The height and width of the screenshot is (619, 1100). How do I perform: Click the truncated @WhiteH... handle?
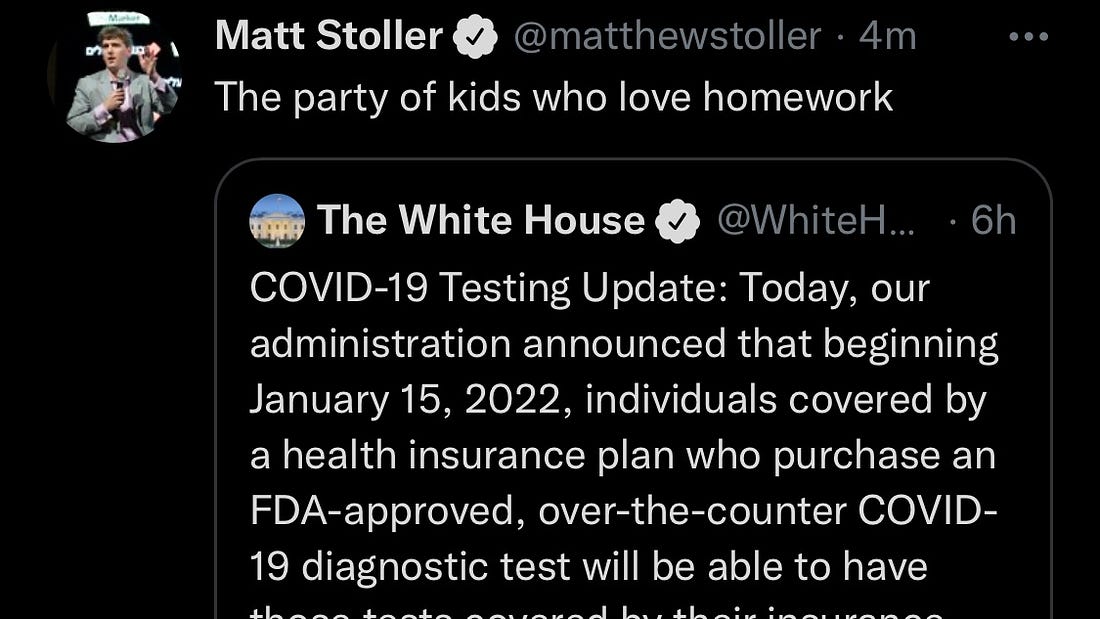tap(815, 221)
